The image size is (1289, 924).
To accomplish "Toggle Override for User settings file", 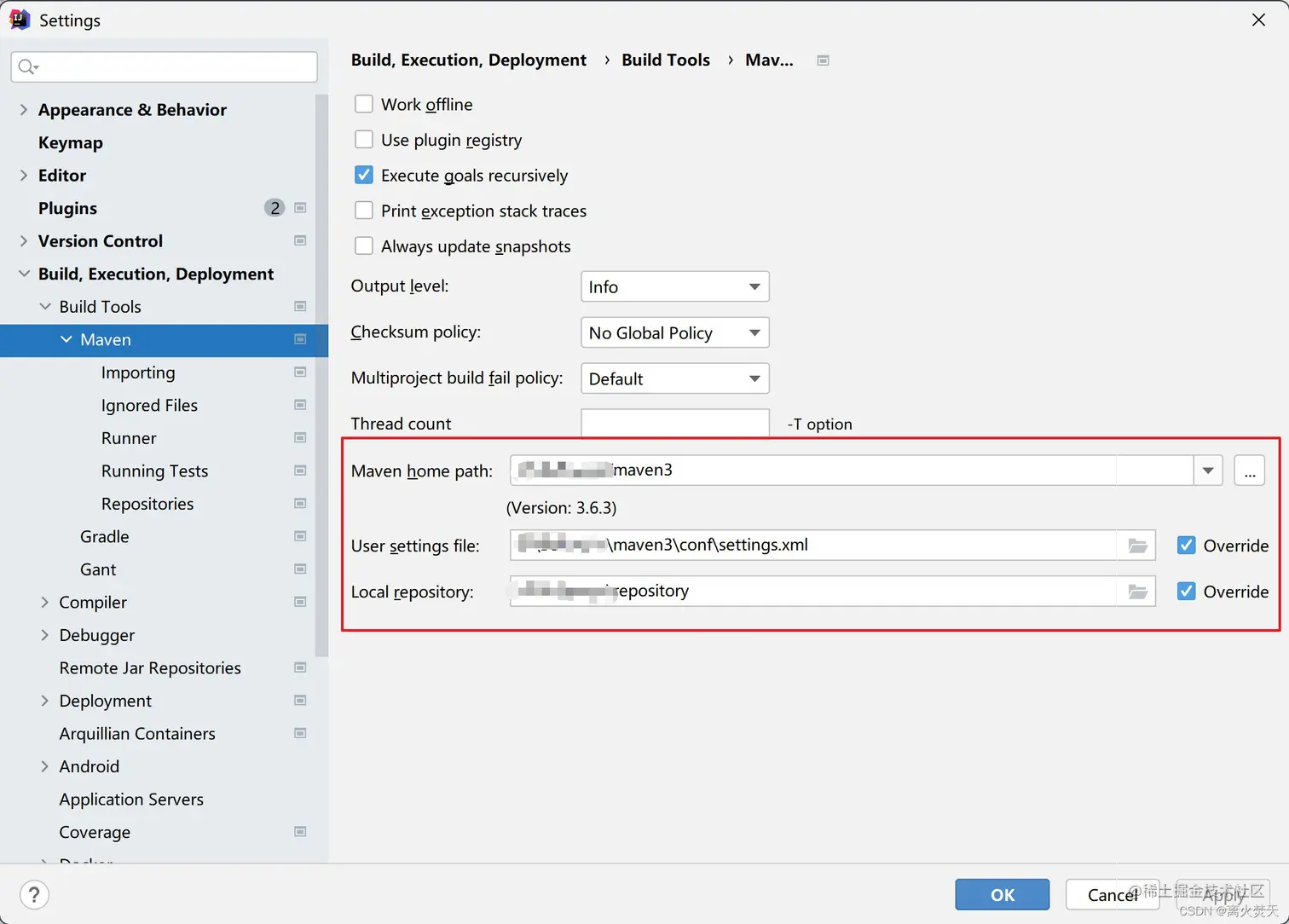I will [x=1187, y=546].
